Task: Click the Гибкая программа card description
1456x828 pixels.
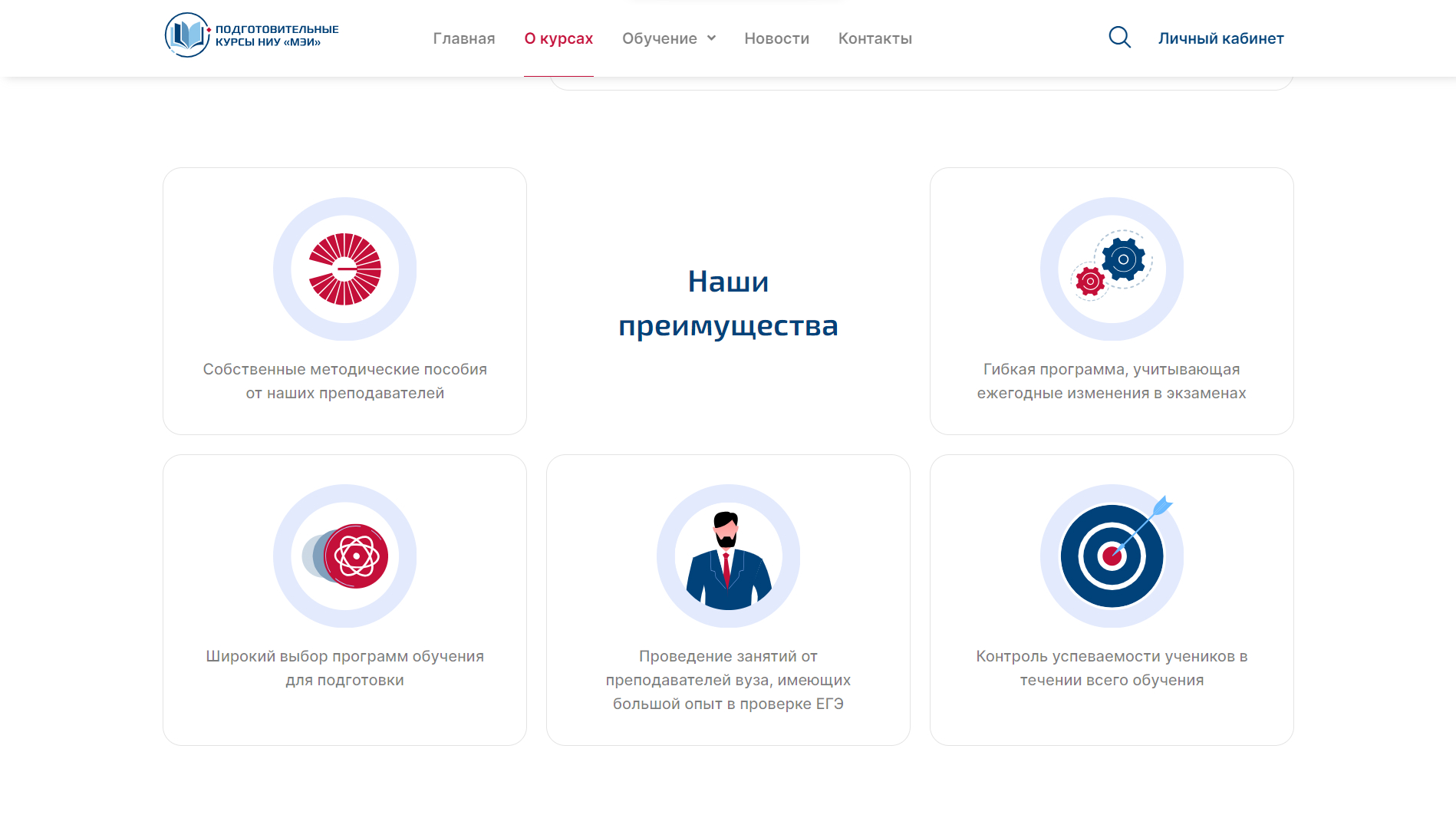Action: 1112,381
